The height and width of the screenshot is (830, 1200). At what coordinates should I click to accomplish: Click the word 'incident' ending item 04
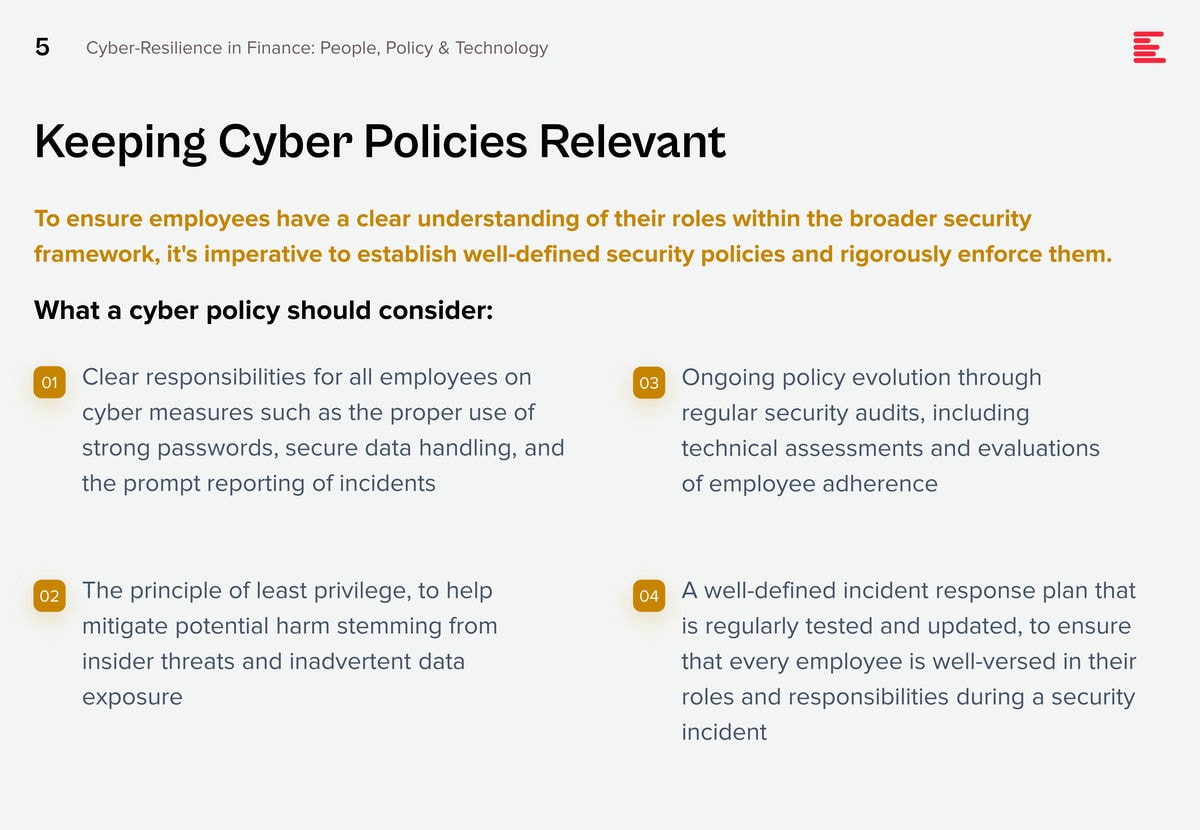click(724, 732)
